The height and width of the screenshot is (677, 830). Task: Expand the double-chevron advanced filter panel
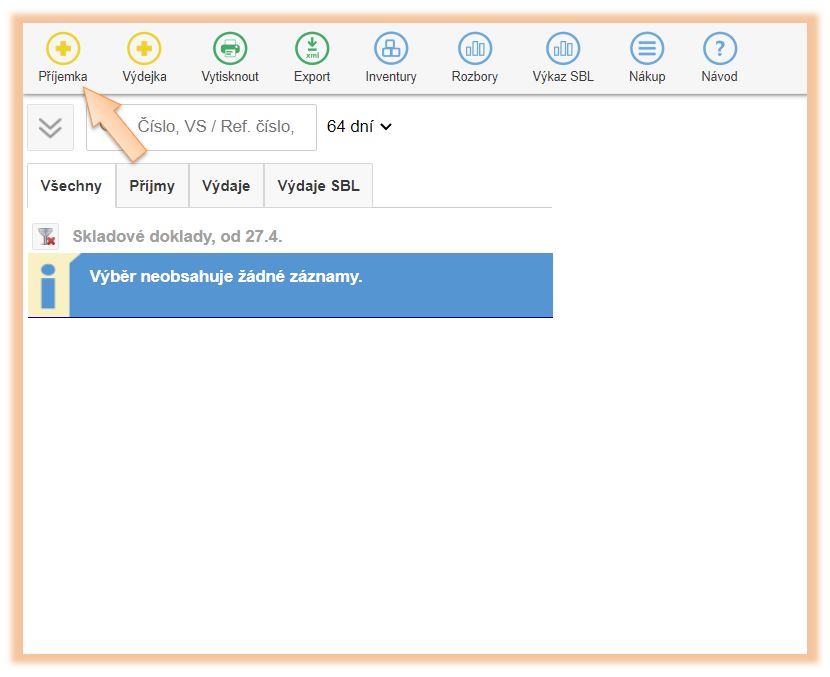point(50,127)
